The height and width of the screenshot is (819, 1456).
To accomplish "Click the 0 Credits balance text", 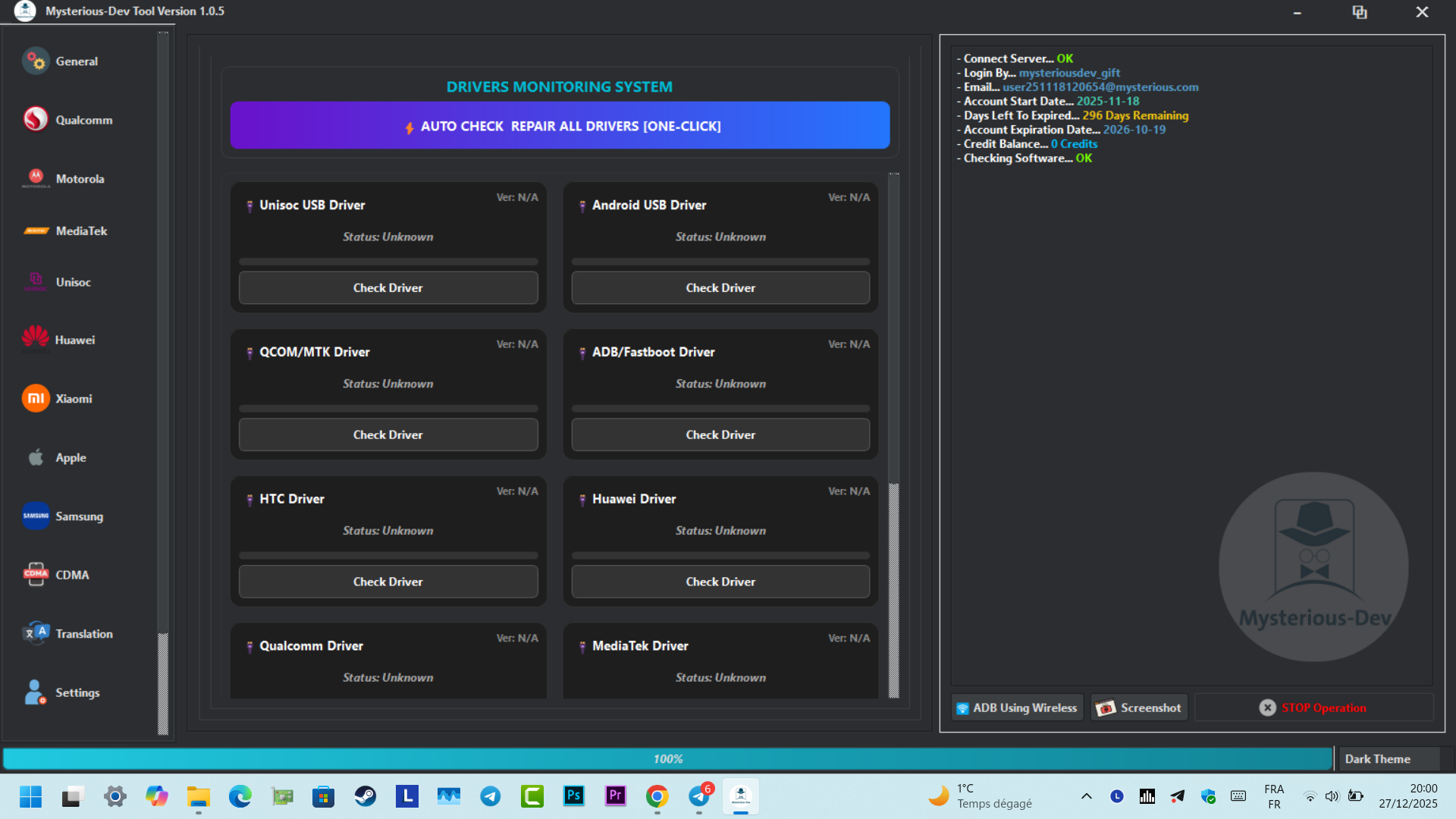I will 1074,144.
